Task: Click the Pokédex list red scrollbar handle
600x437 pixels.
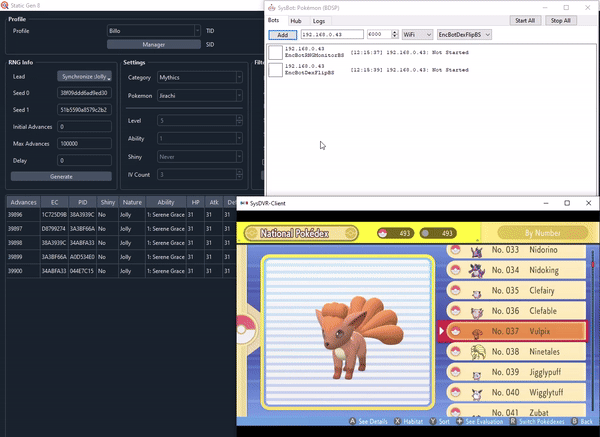Action: point(593,264)
